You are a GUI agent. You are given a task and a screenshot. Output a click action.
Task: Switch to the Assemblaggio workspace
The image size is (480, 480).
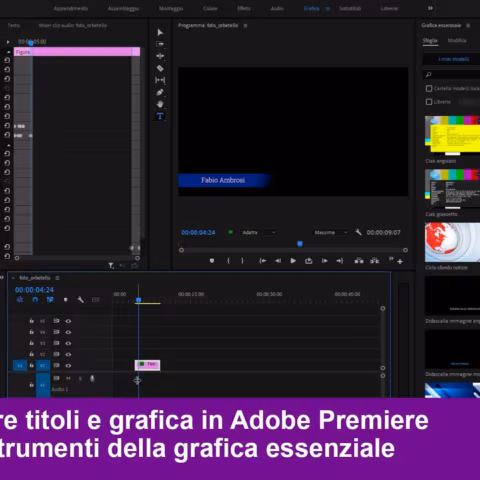(x=123, y=8)
